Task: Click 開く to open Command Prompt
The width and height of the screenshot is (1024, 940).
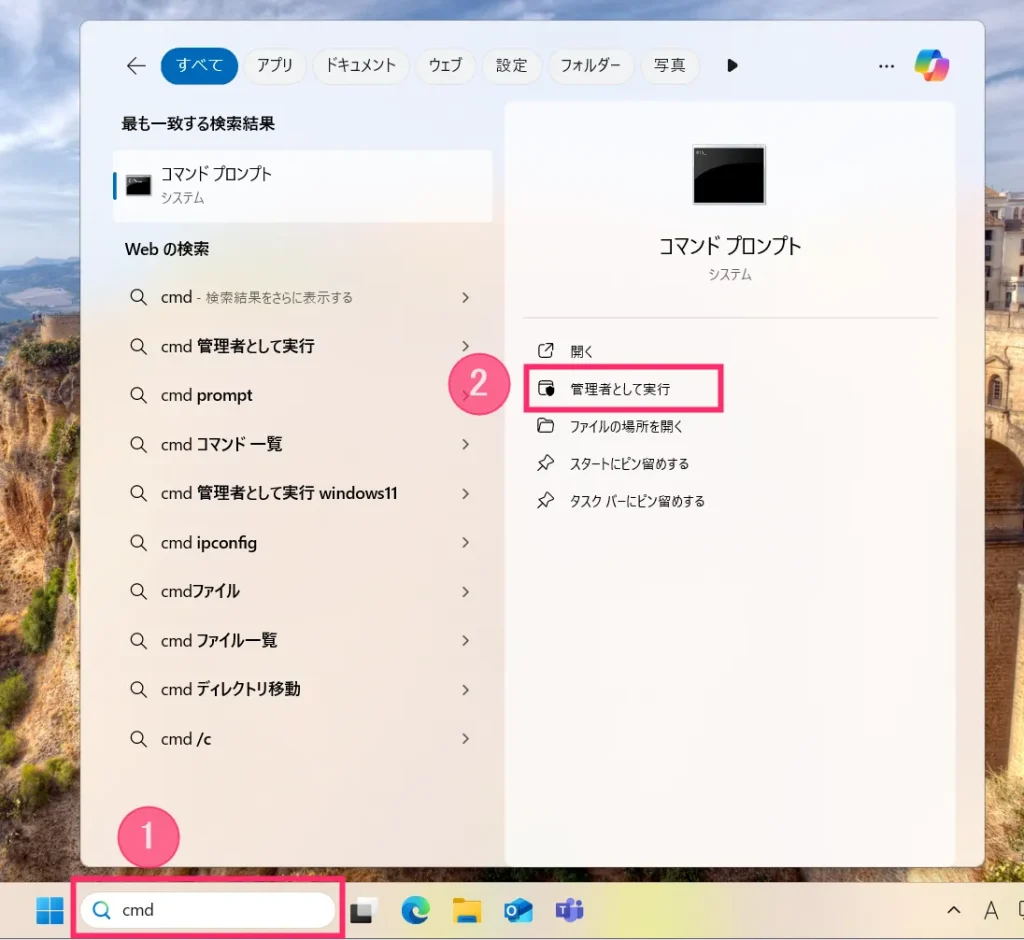Action: (730, 351)
